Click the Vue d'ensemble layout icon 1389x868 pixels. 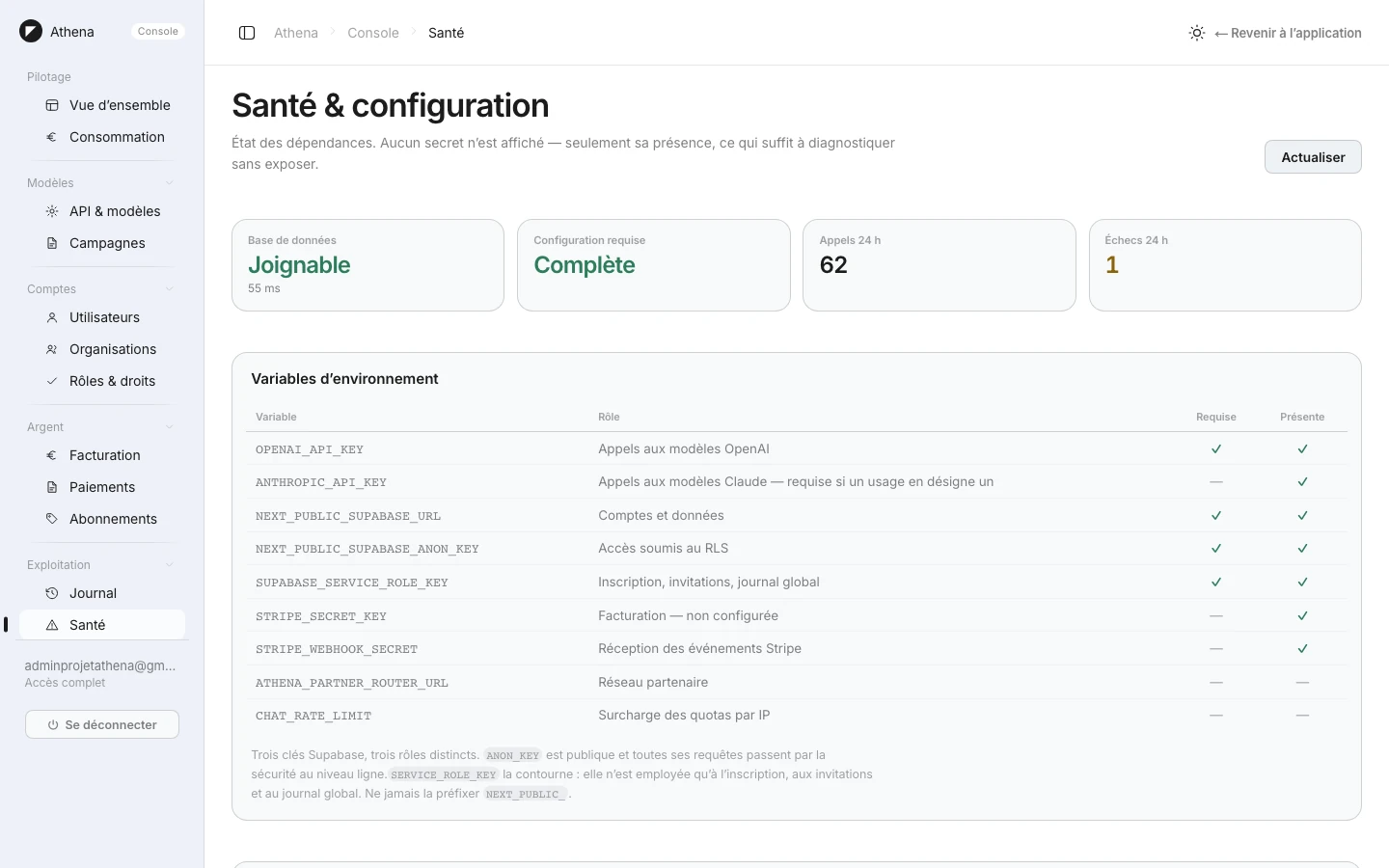[x=52, y=105]
